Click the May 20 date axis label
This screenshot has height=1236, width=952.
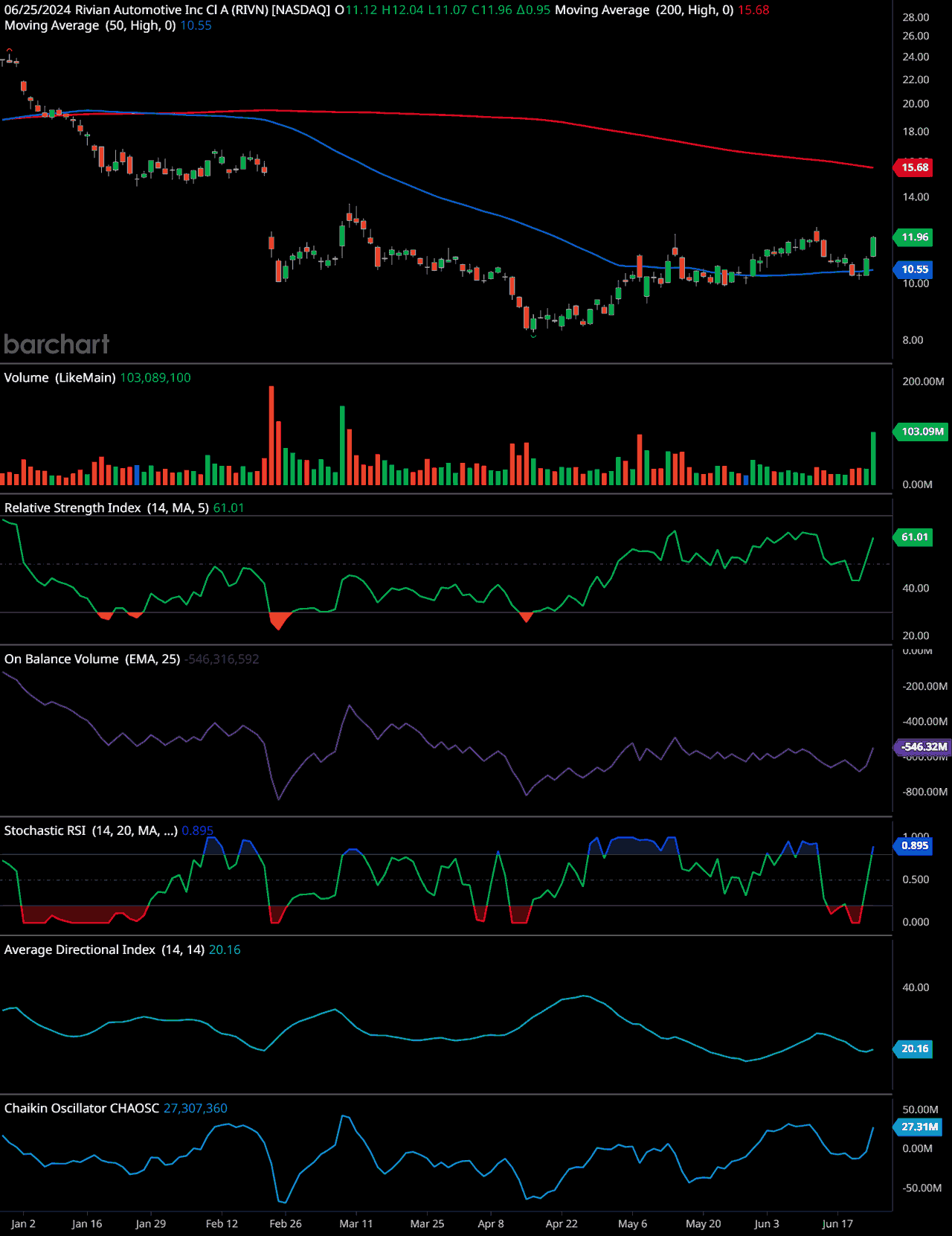click(x=704, y=1224)
